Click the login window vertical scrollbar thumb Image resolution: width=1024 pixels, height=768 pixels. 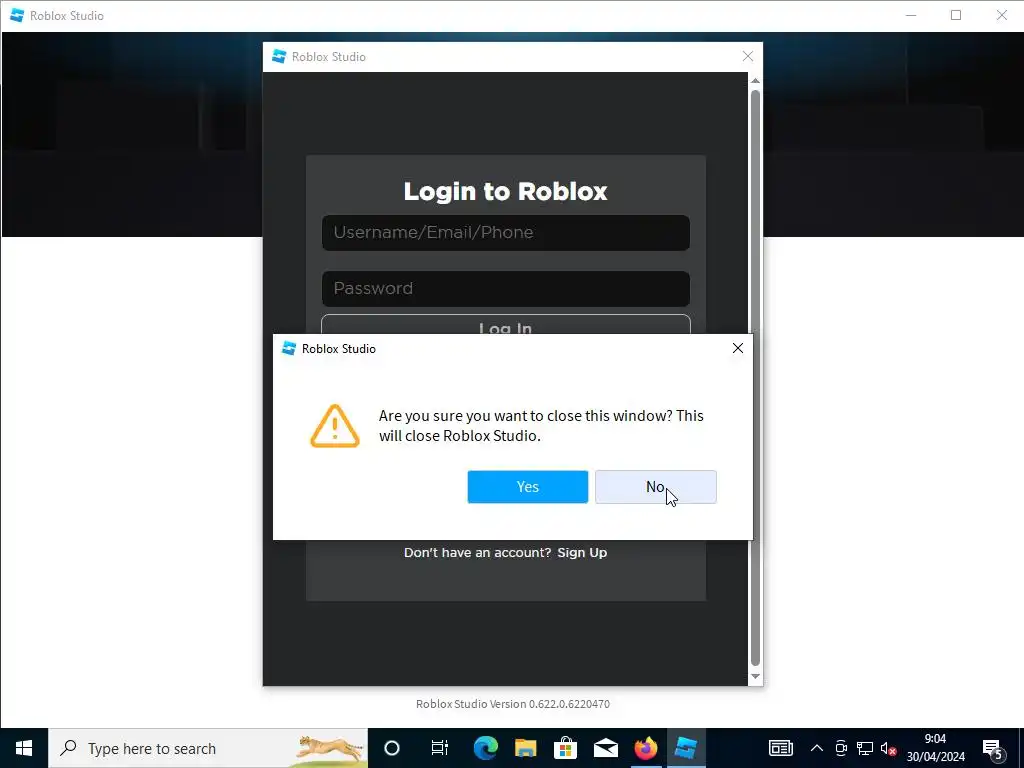755,377
